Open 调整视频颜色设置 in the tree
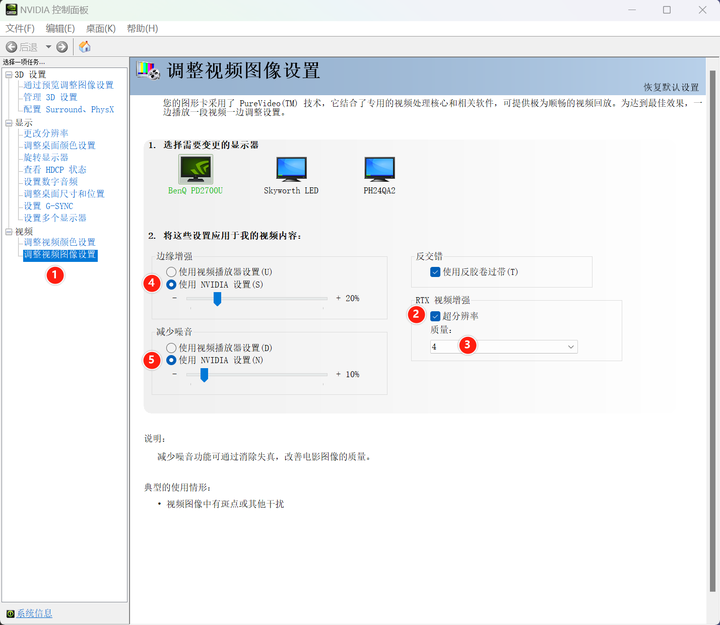The width and height of the screenshot is (720, 625). (x=60, y=242)
